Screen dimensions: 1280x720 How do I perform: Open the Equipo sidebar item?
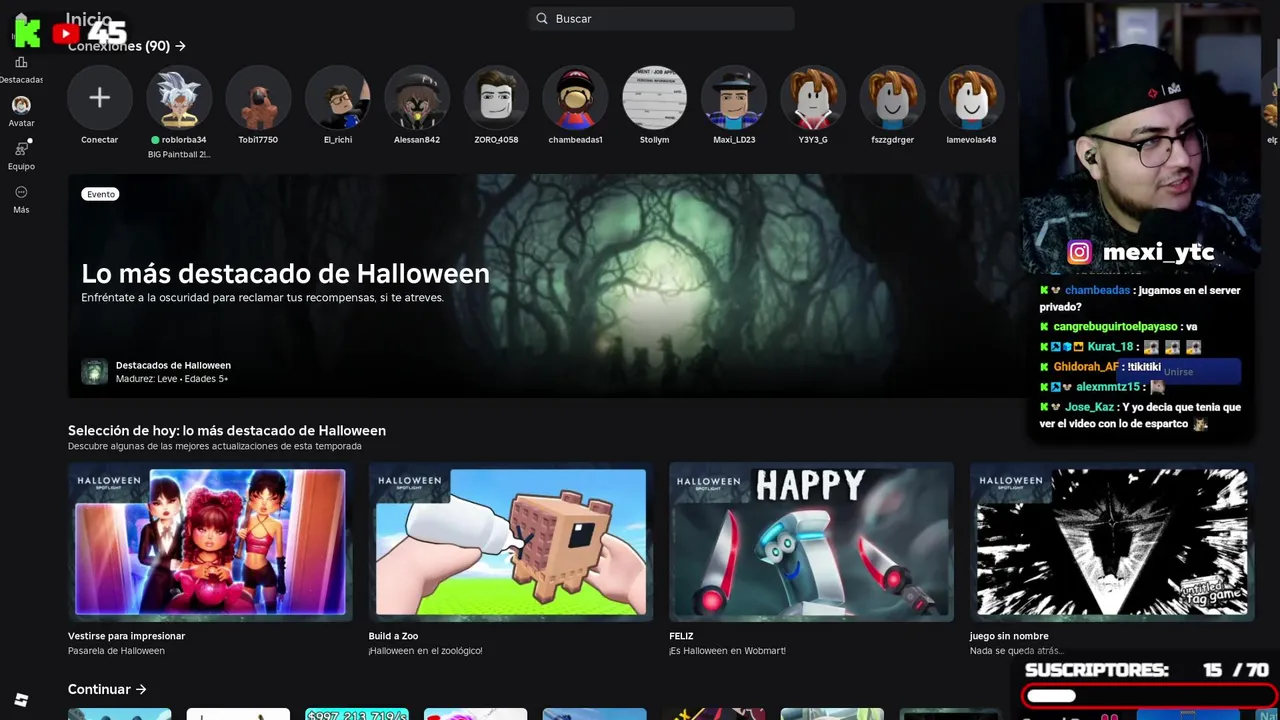[x=21, y=155]
